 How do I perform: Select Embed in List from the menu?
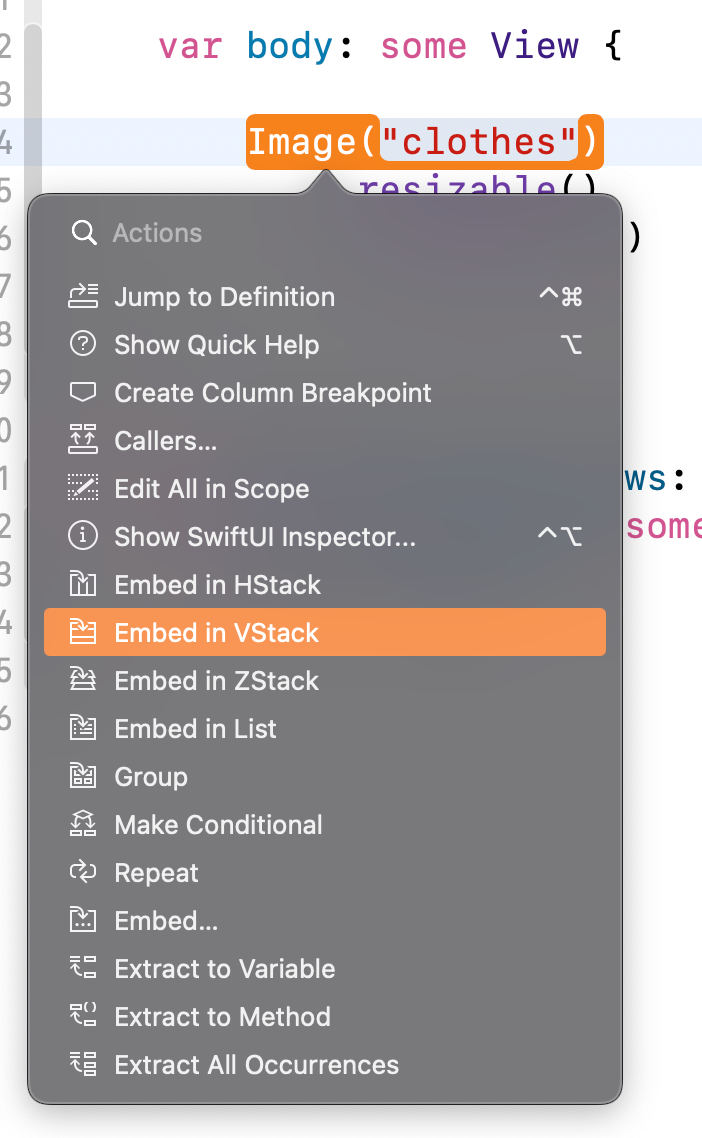(x=195, y=728)
